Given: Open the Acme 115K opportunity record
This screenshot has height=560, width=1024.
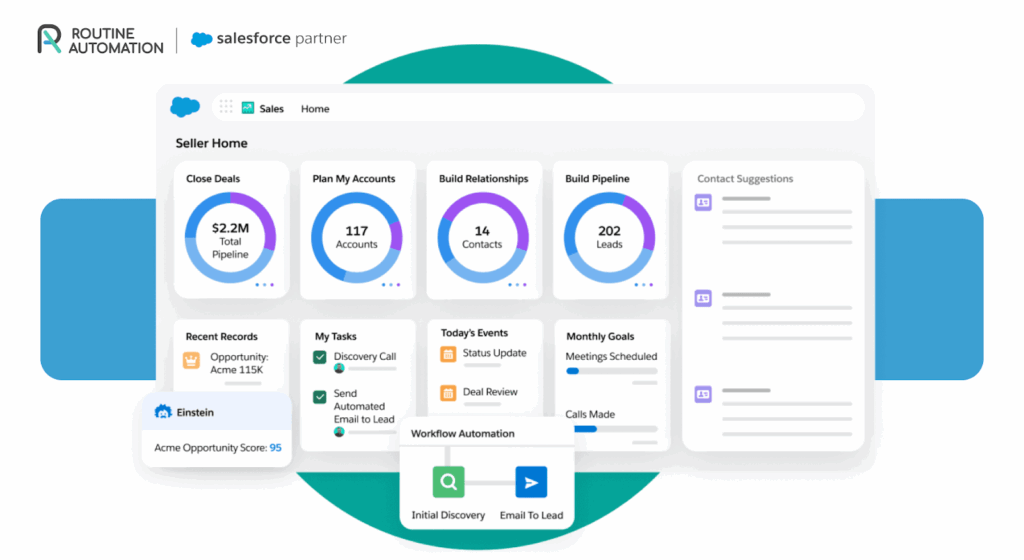Looking at the screenshot, I should point(236,363).
